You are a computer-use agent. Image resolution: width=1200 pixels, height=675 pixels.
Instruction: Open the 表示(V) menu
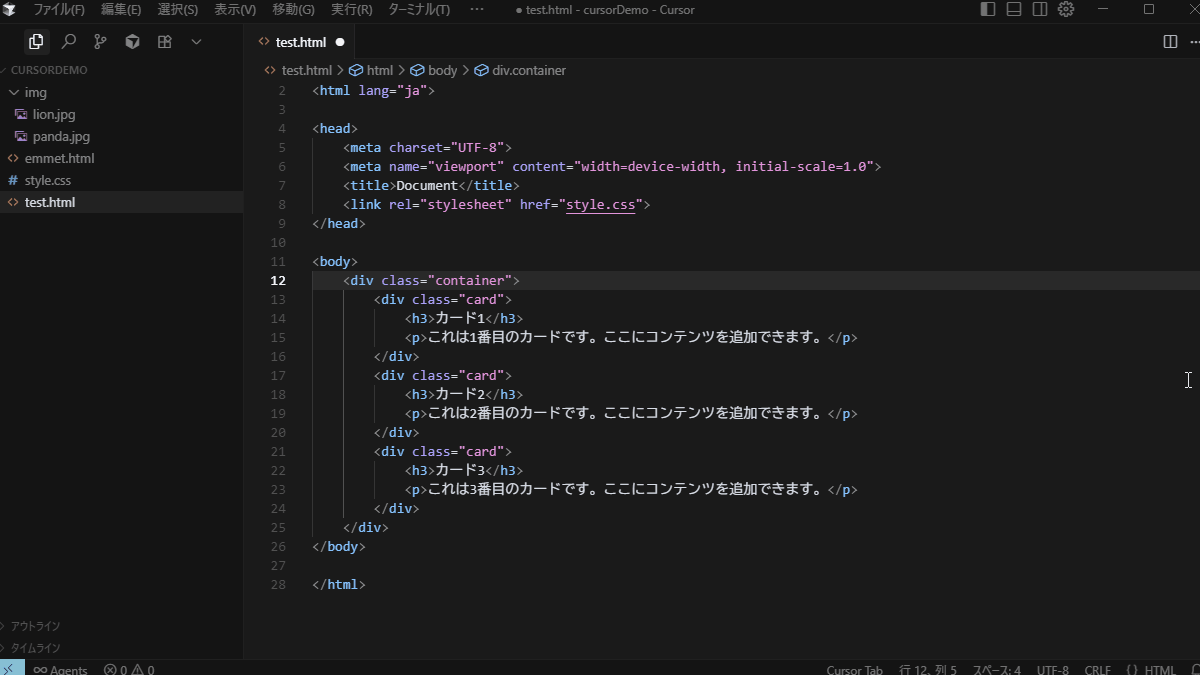[235, 10]
